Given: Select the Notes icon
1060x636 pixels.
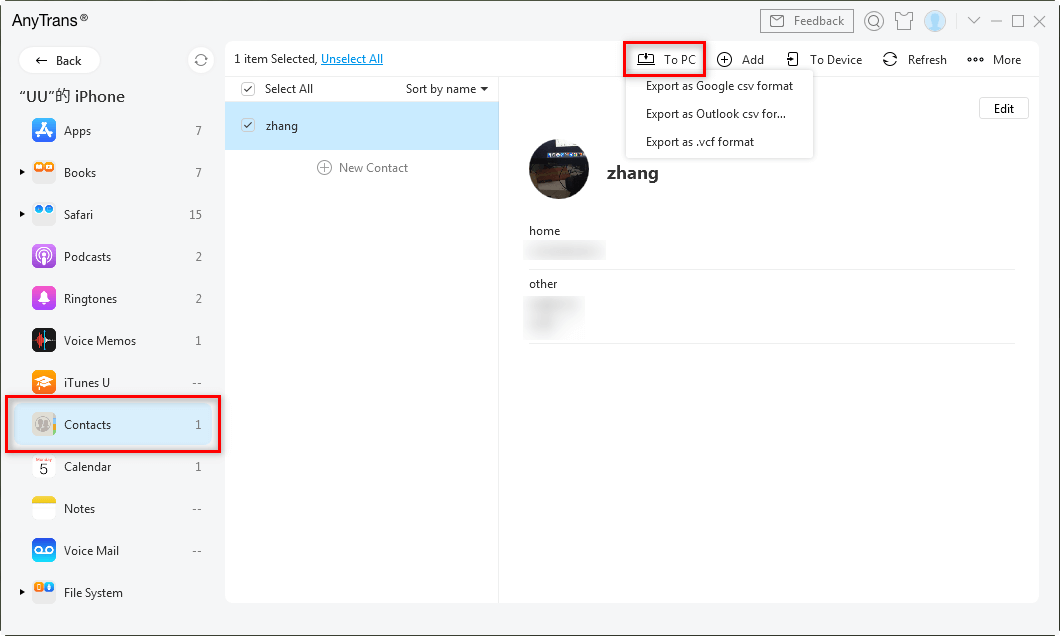Looking at the screenshot, I should pos(44,508).
